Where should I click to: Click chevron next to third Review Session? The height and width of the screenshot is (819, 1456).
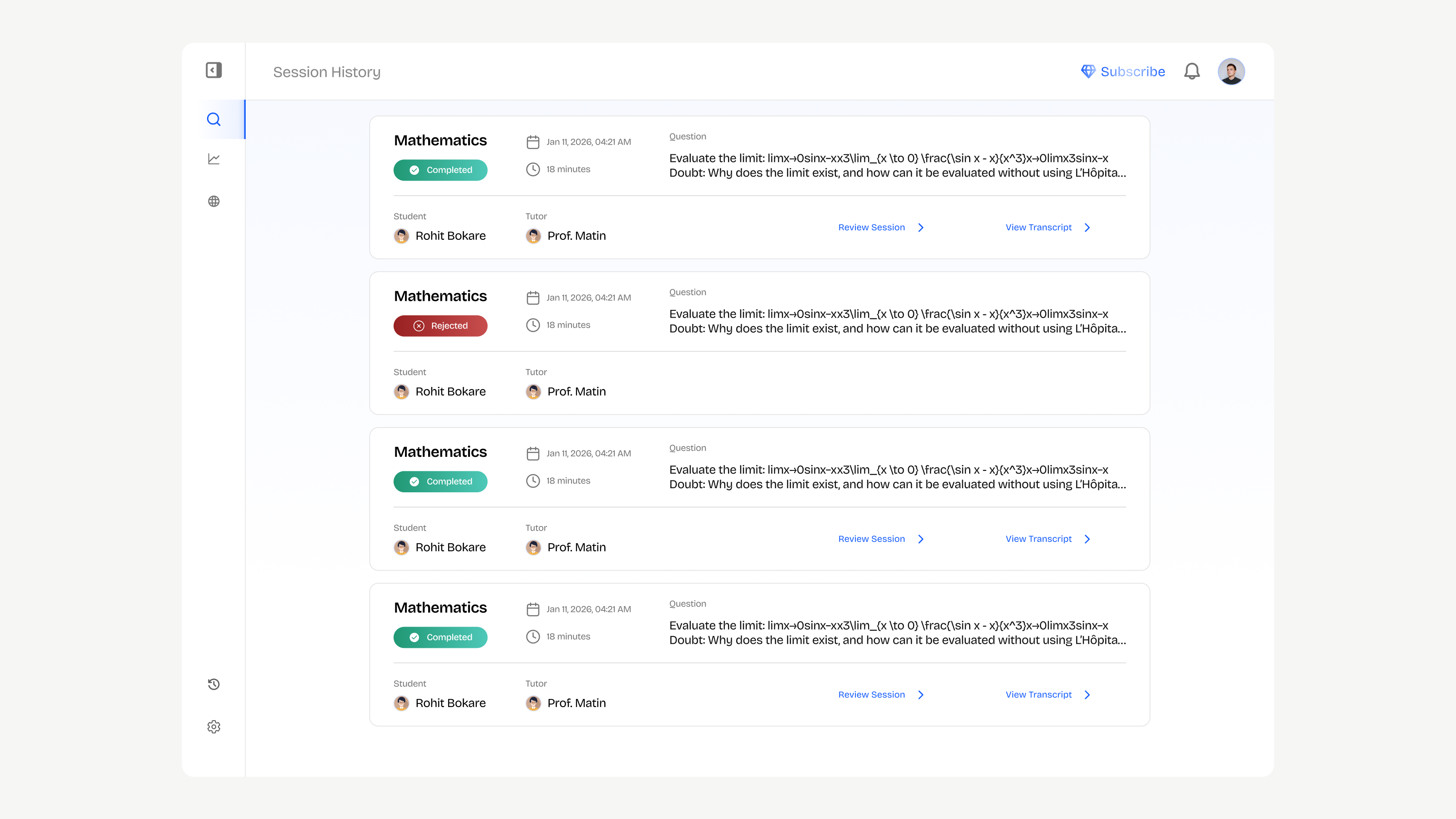click(921, 539)
